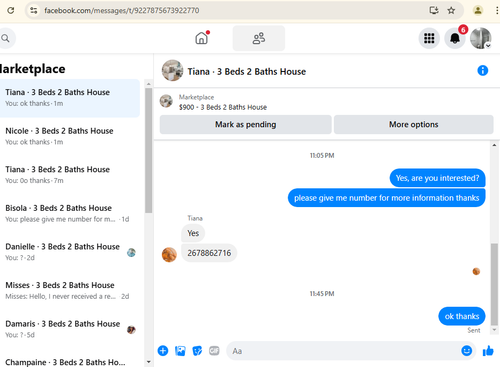This screenshot has width=500, height=367.
Task: Click Tiana's profile picture in chat header
Action: click(172, 70)
